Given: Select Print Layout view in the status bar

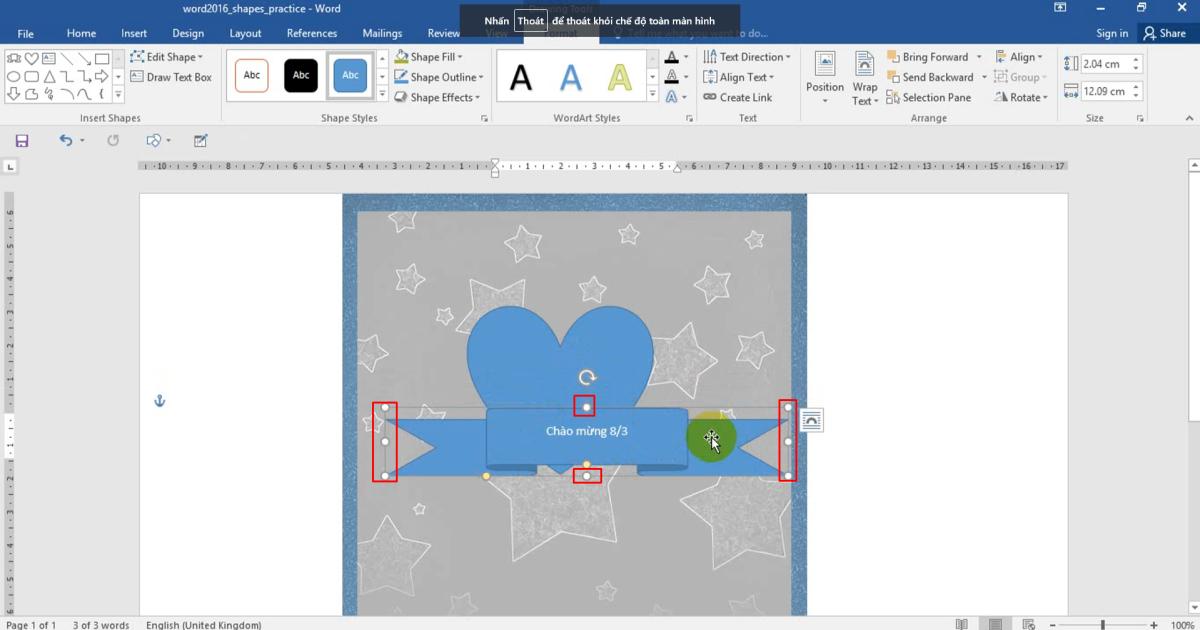Looking at the screenshot, I should point(995,624).
